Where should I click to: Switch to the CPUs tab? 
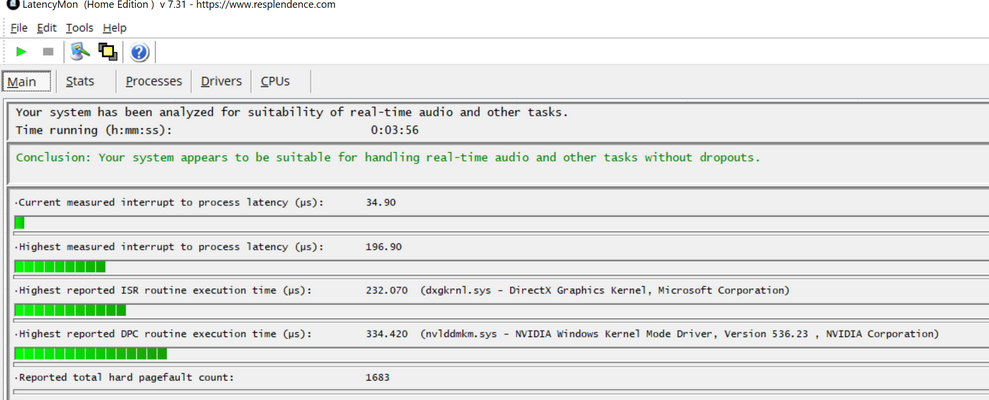[276, 81]
